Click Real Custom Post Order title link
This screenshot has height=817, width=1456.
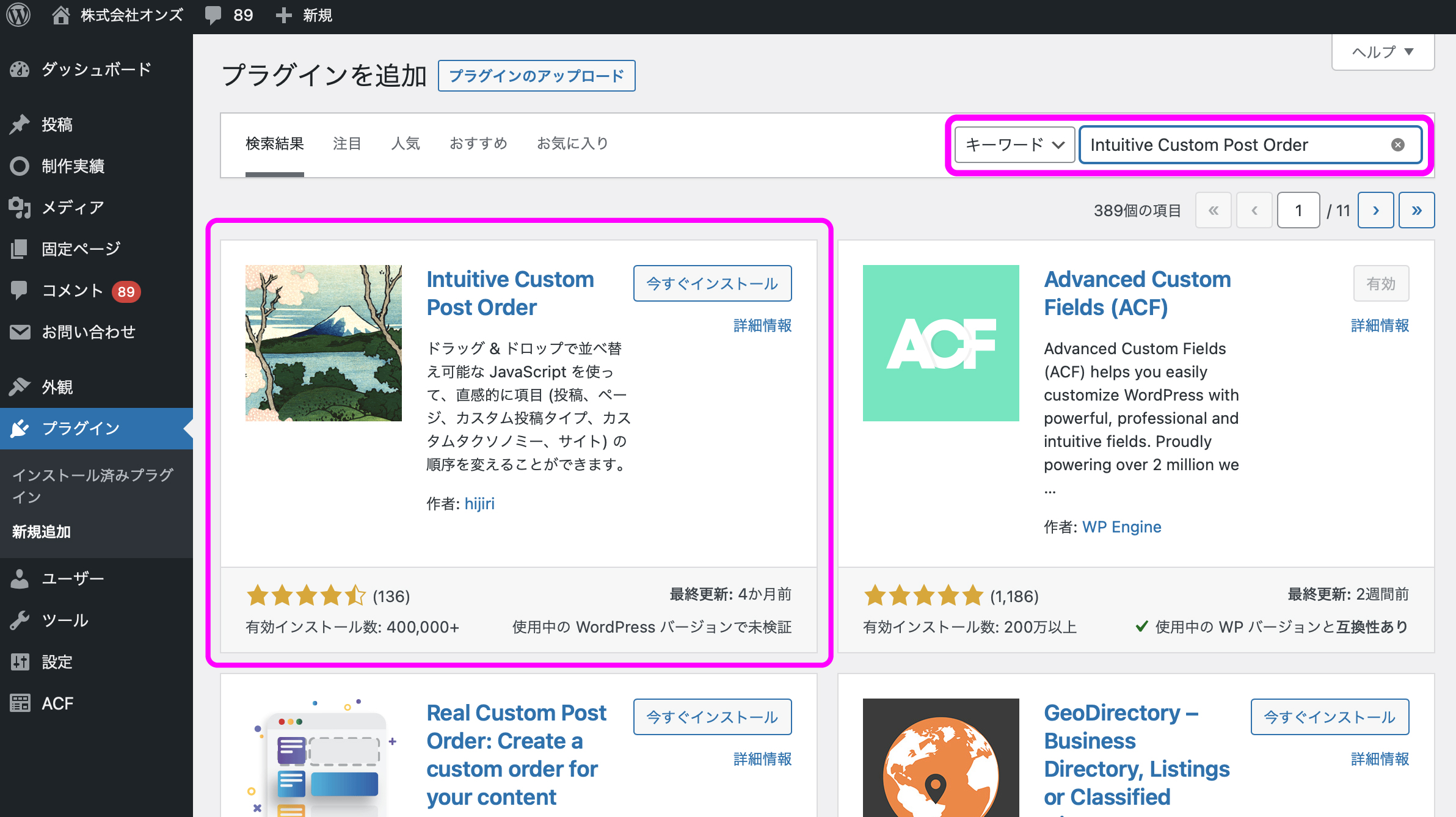(x=517, y=755)
